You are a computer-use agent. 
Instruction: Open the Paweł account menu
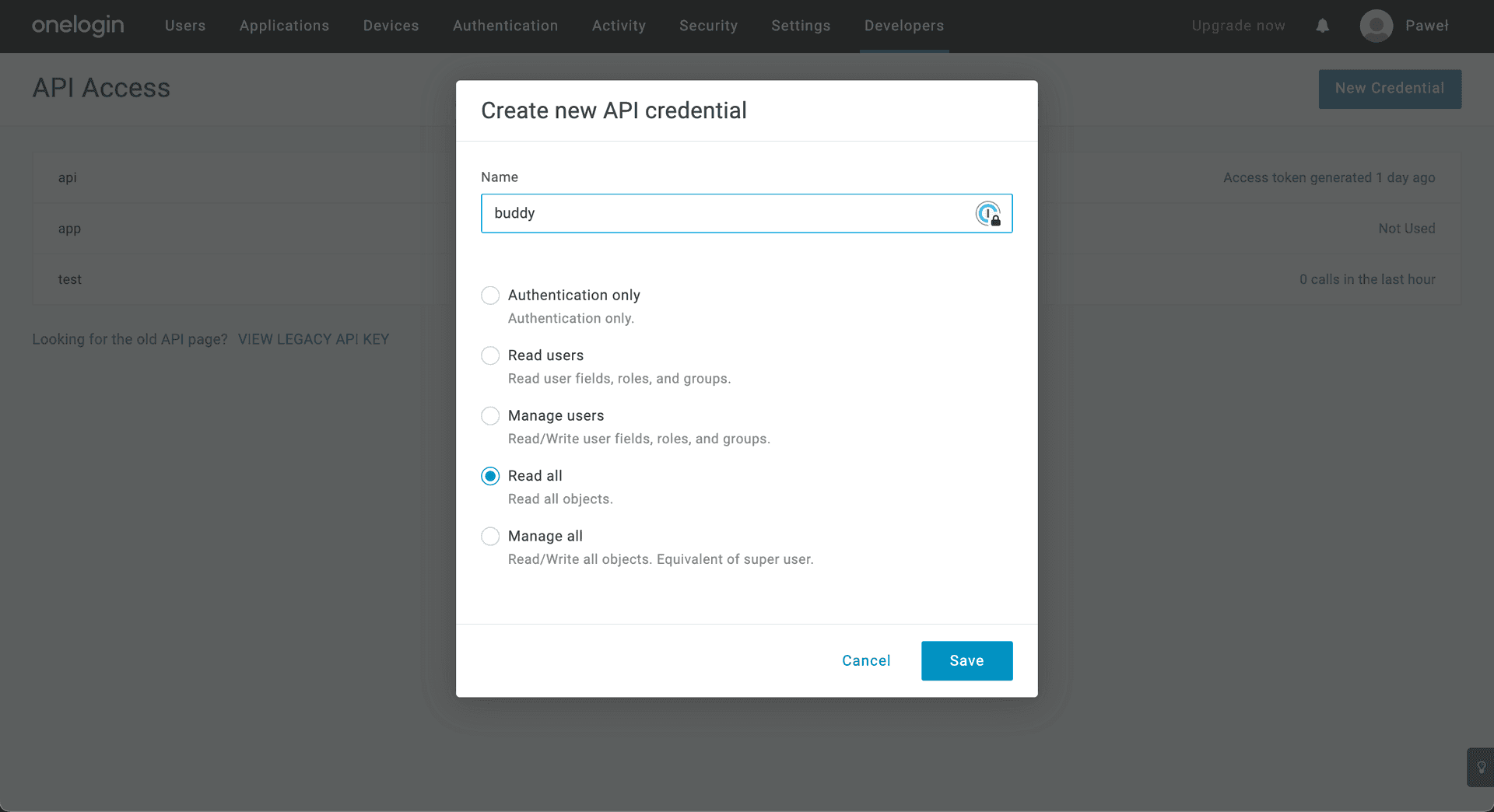1426,26
